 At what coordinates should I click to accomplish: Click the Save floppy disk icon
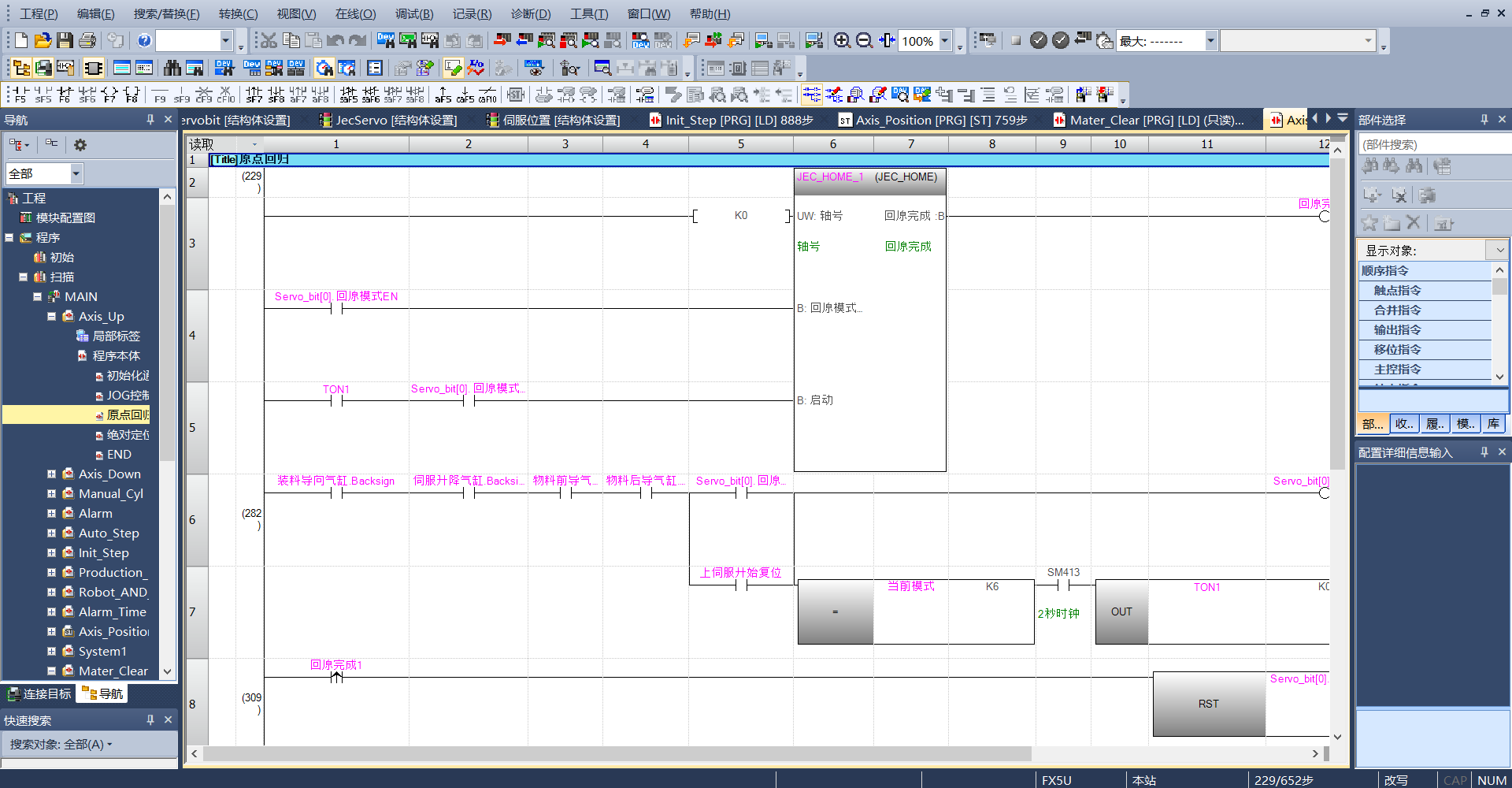tap(65, 41)
